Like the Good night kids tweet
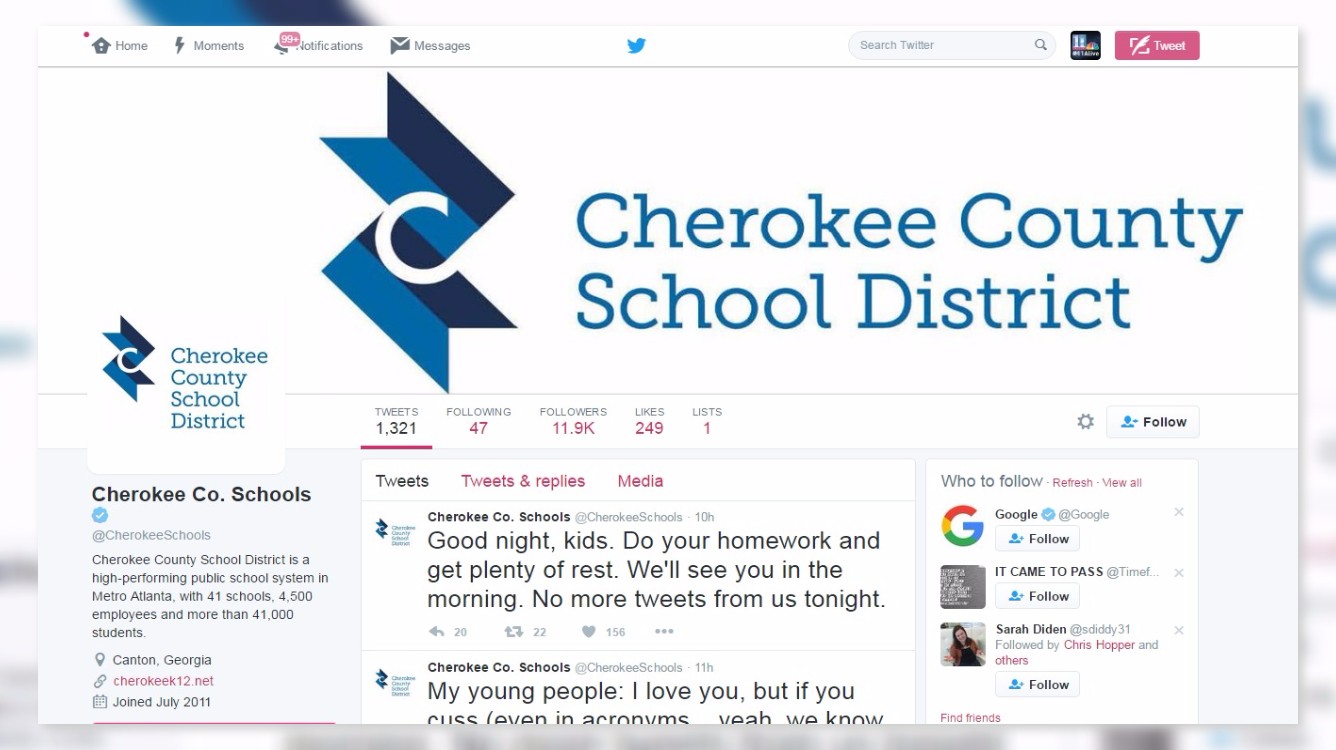The width and height of the screenshot is (1336, 750). [x=589, y=632]
